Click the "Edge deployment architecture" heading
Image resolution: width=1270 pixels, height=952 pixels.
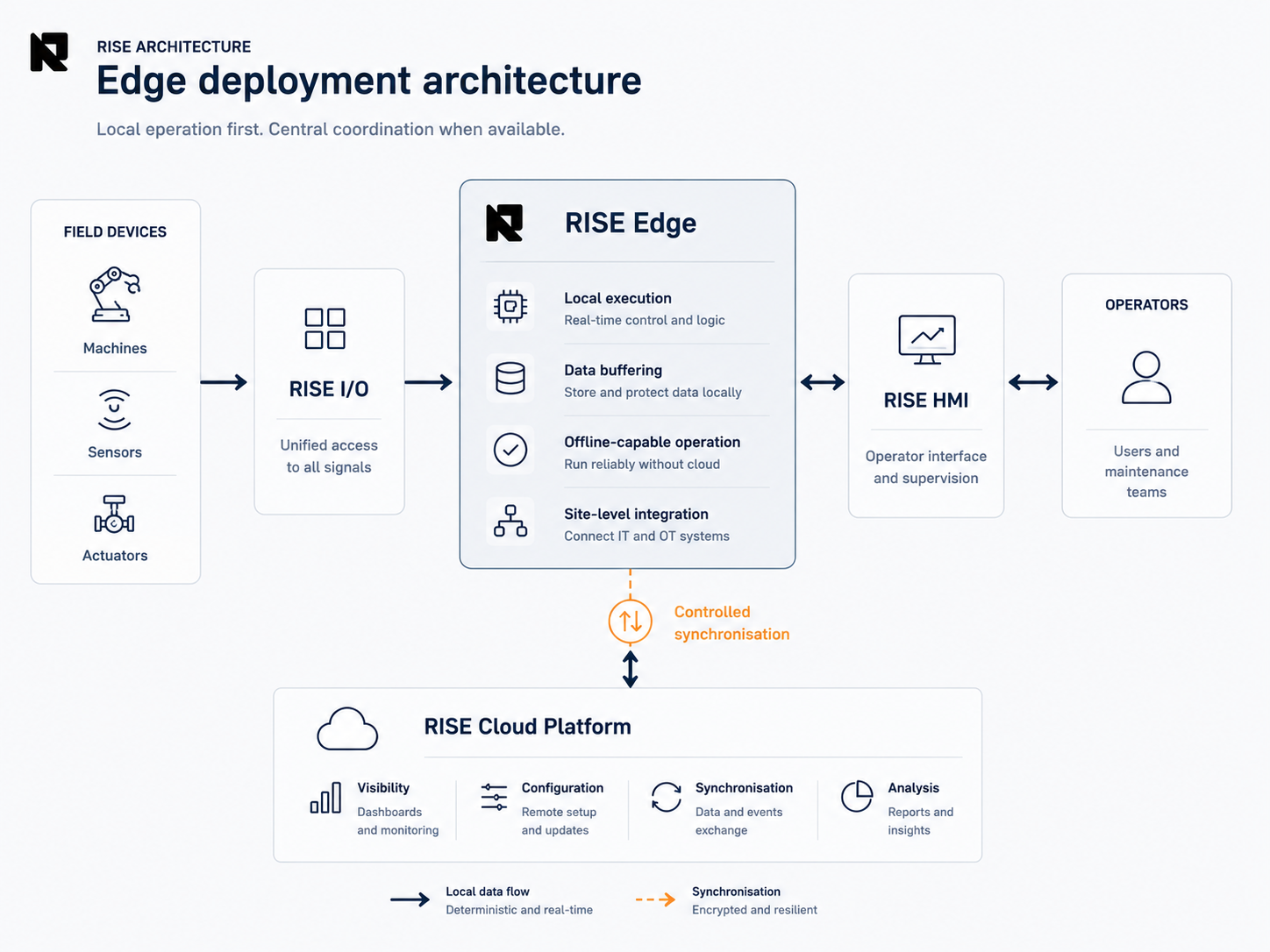point(369,81)
